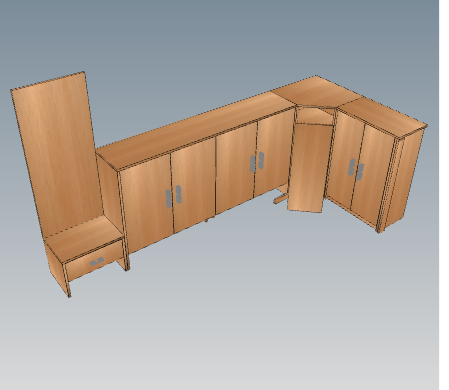Click the handles on the right-wing cabinet doors
Viewport: 449px width, 390px height.
pos(356,170)
